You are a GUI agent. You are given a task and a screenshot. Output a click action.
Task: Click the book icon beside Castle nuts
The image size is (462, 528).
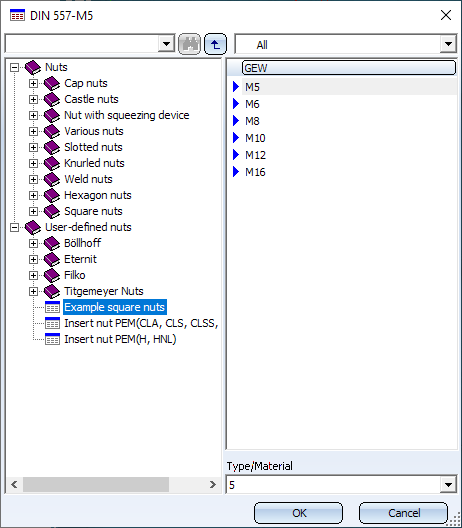pyautogui.click(x=52, y=99)
